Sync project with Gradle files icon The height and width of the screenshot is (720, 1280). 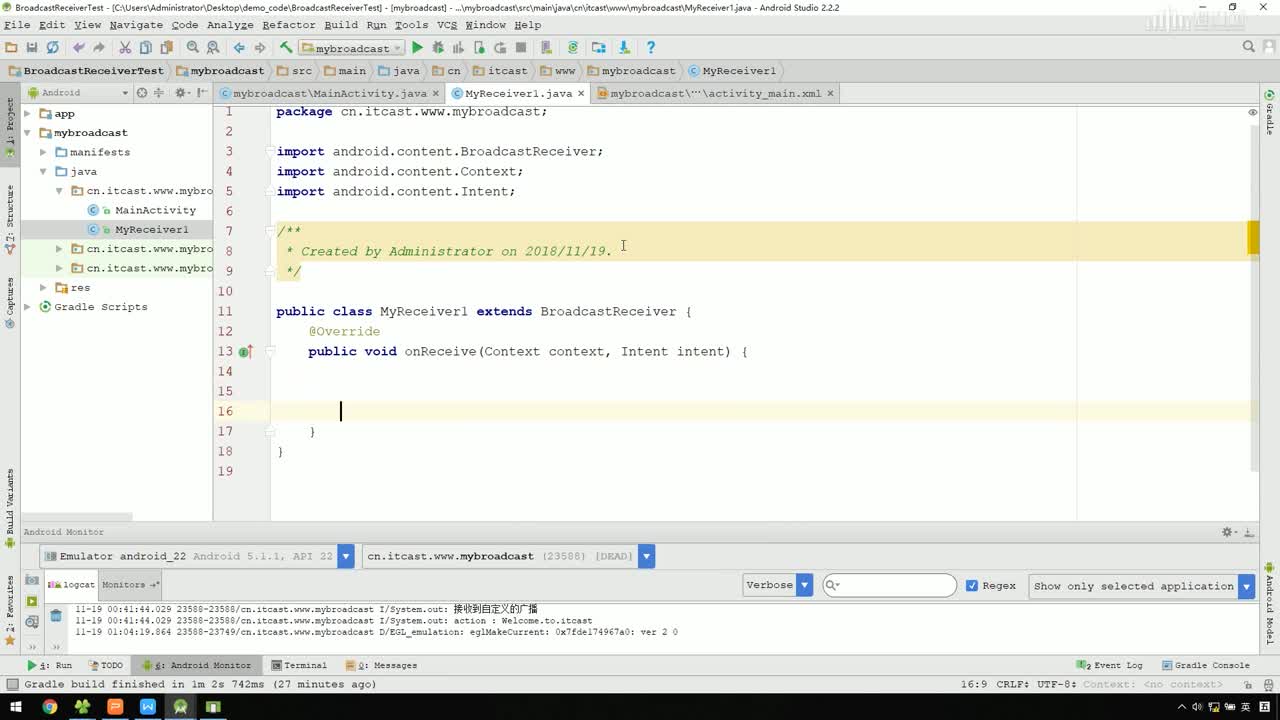(573, 47)
